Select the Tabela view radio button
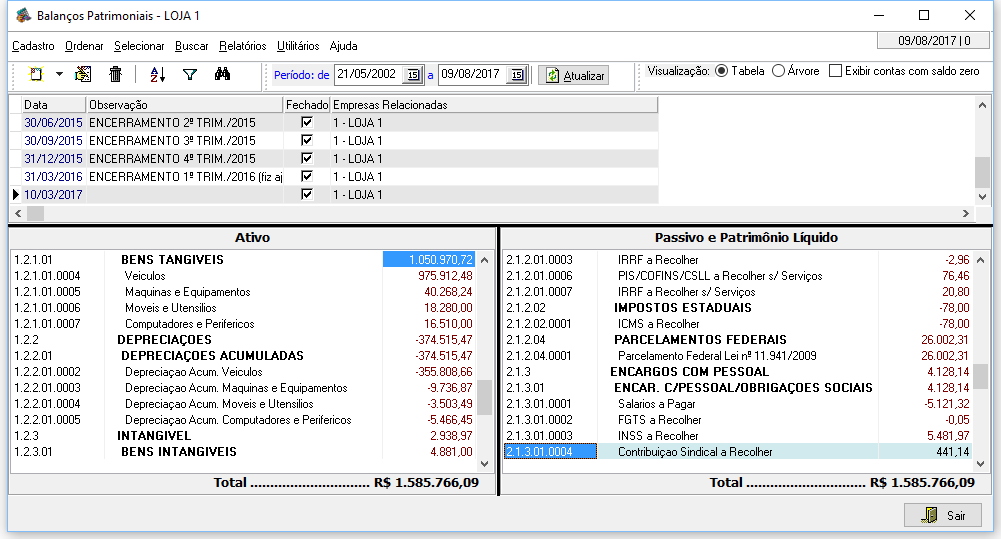Screen dimensions: 1001x539 click(722, 72)
